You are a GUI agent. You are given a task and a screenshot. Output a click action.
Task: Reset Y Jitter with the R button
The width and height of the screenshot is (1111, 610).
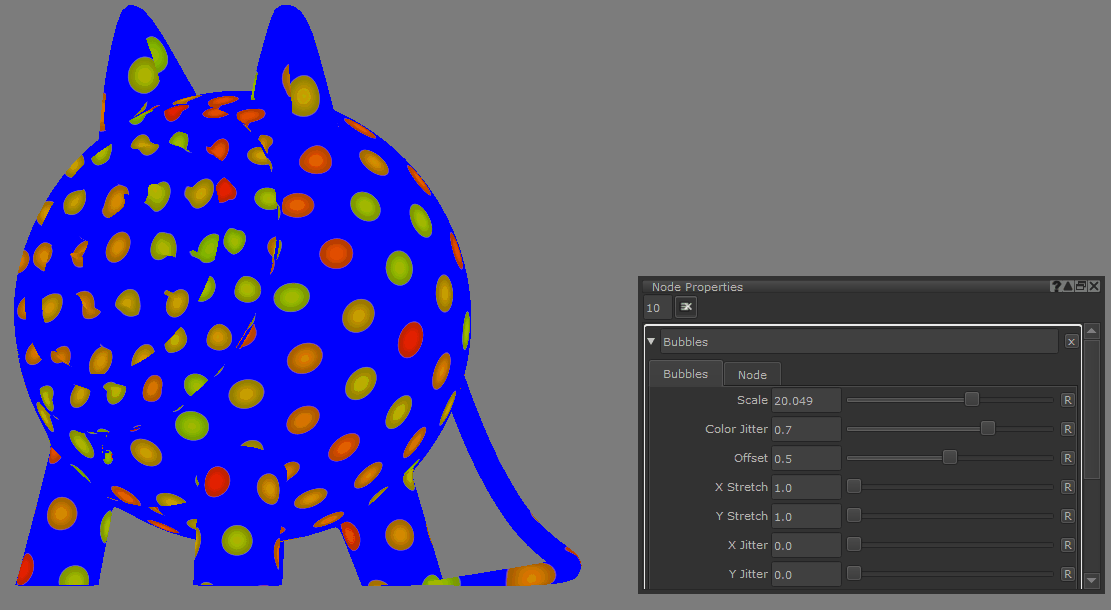1067,574
